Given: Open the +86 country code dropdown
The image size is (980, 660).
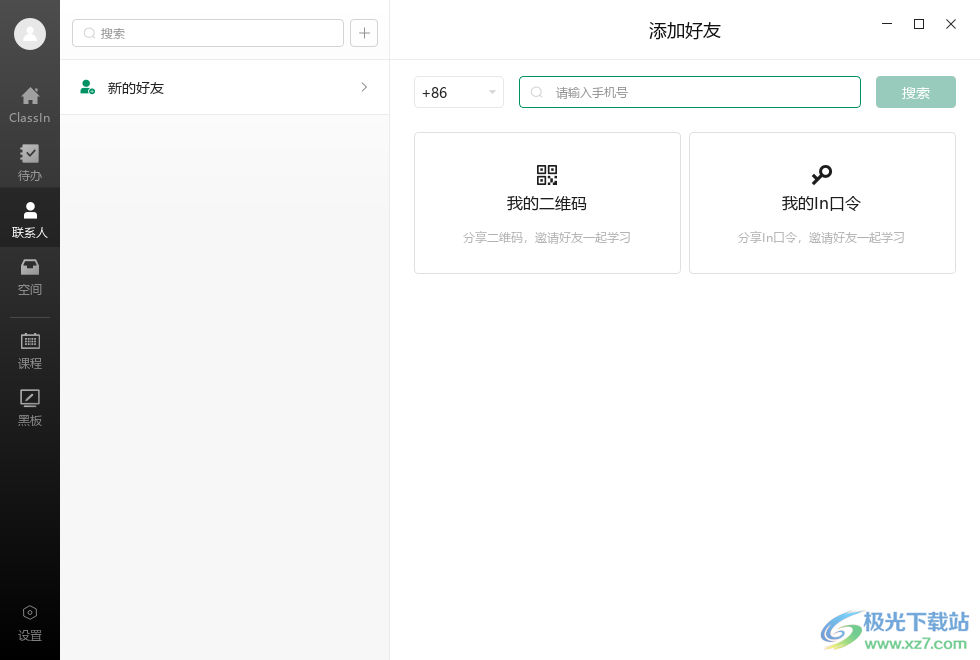Looking at the screenshot, I should click(x=458, y=92).
